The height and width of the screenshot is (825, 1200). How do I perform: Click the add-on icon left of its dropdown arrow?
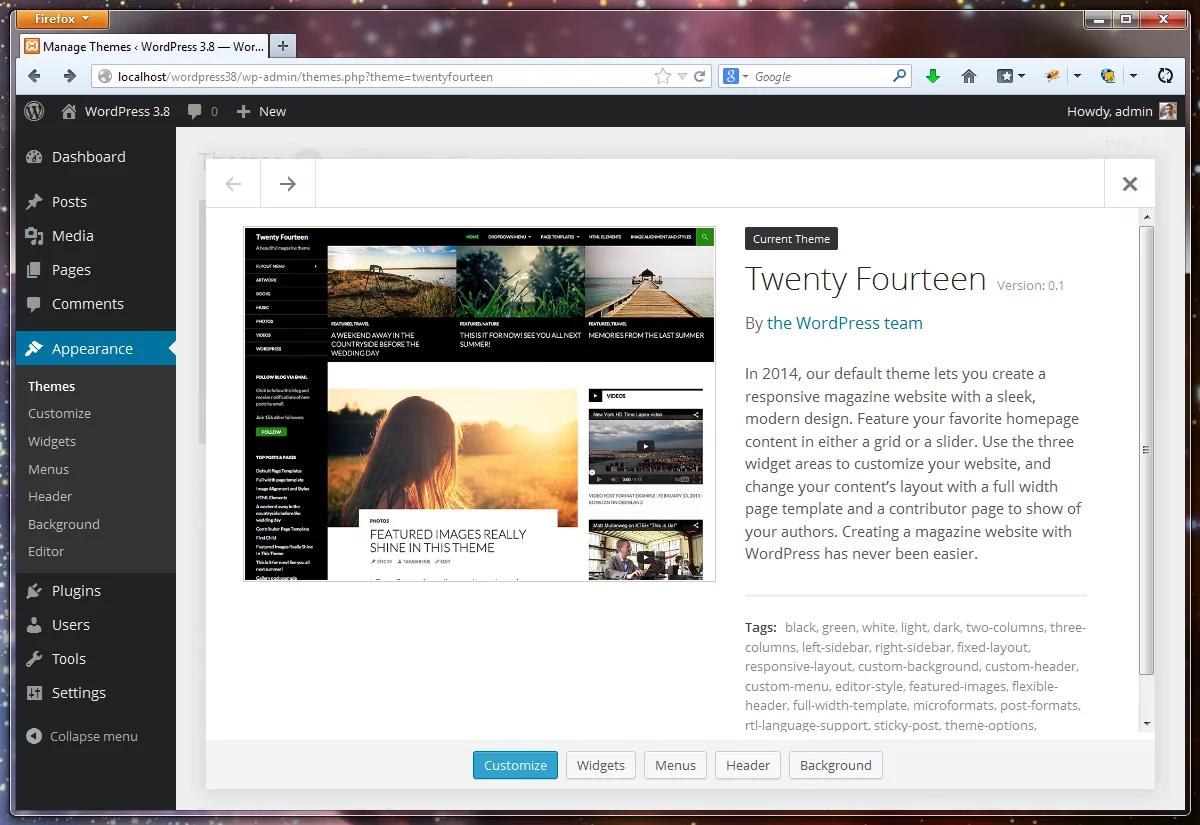(x=1052, y=76)
